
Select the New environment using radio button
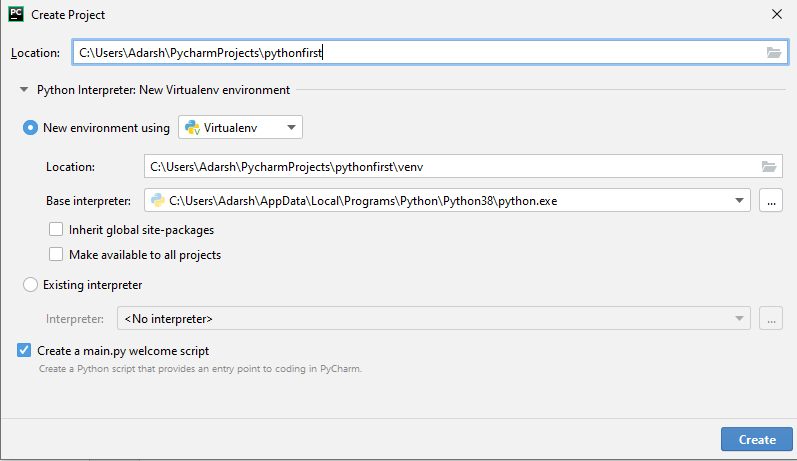coord(30,128)
